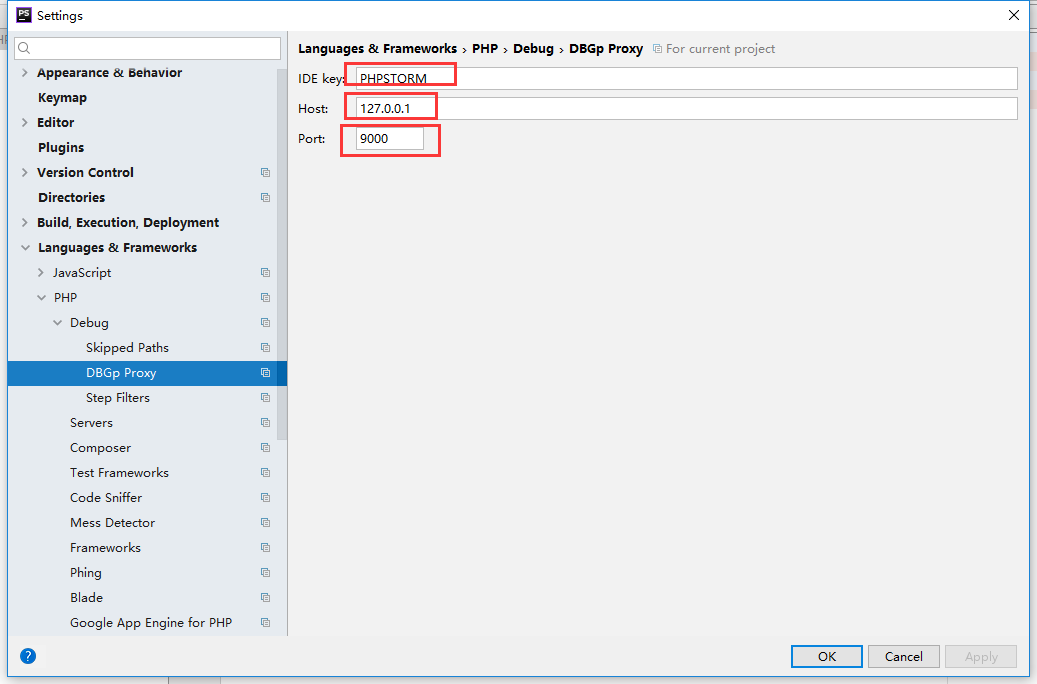Open the Frameworks settings page
Image resolution: width=1037 pixels, height=684 pixels.
point(105,548)
